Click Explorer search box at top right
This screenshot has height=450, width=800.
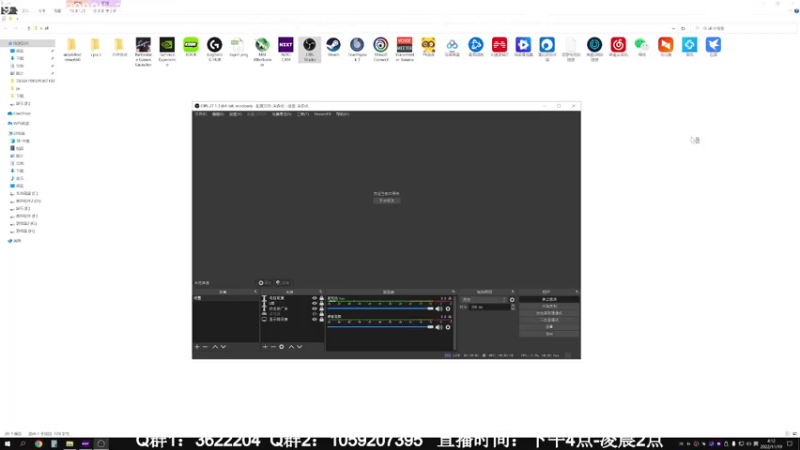pos(743,29)
